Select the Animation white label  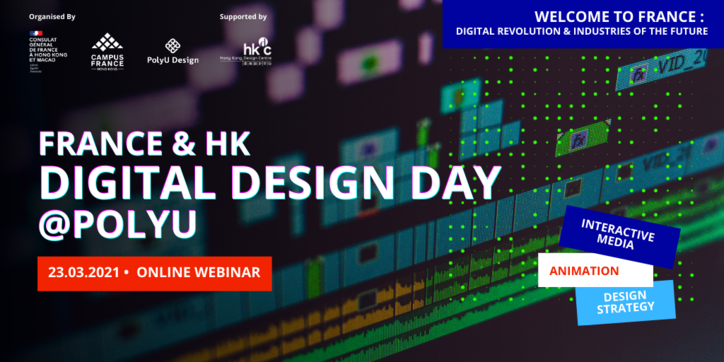(x=595, y=270)
